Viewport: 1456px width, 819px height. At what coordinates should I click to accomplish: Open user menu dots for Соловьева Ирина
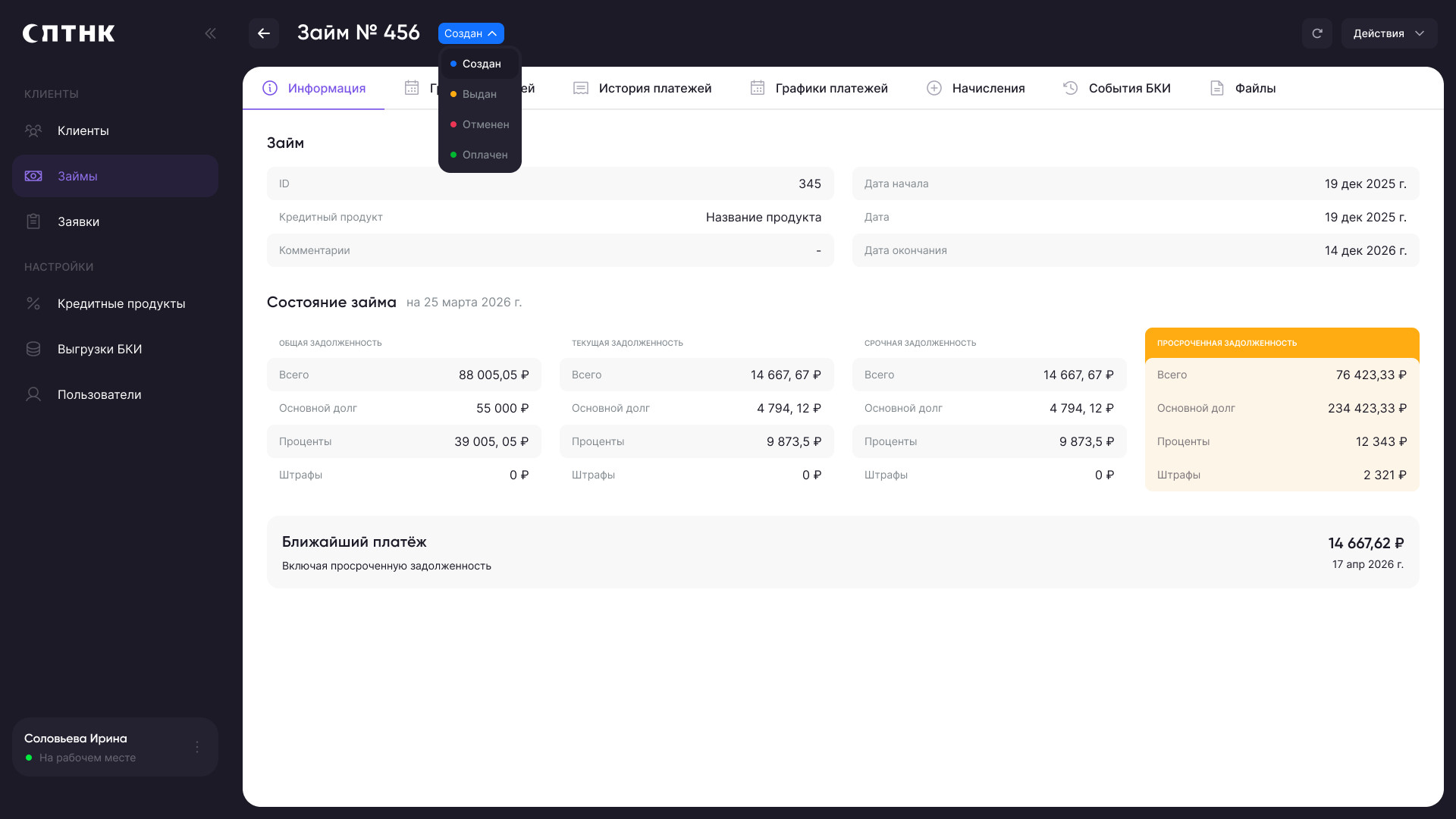coord(197,747)
